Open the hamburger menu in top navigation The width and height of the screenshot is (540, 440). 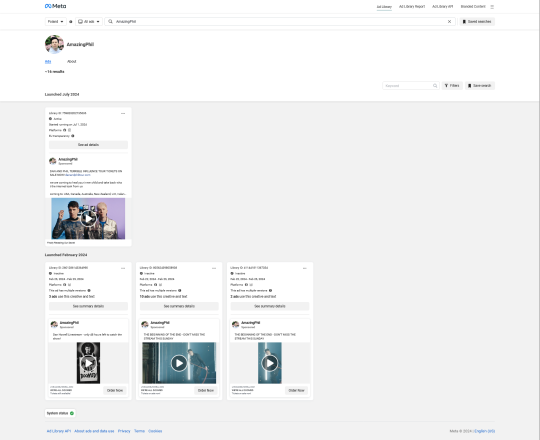click(492, 7)
